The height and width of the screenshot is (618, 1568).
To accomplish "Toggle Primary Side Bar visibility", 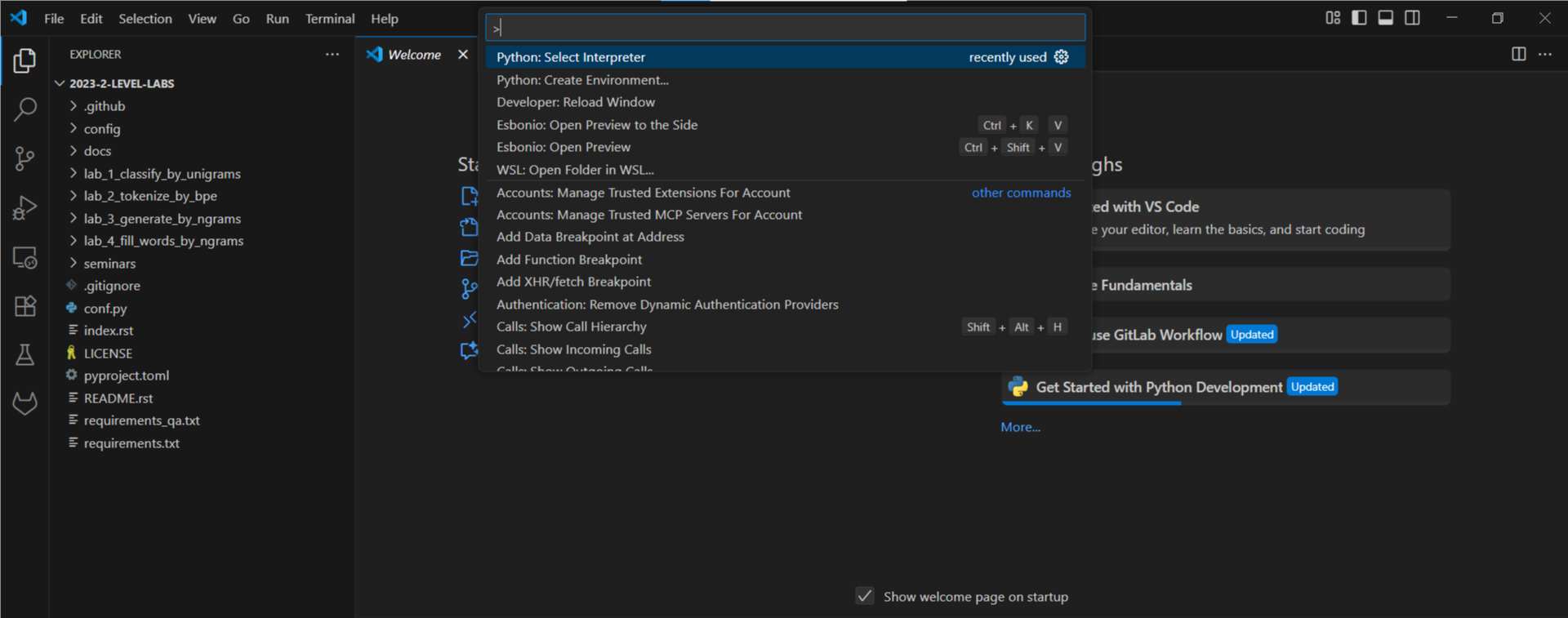I will pyautogui.click(x=1359, y=18).
